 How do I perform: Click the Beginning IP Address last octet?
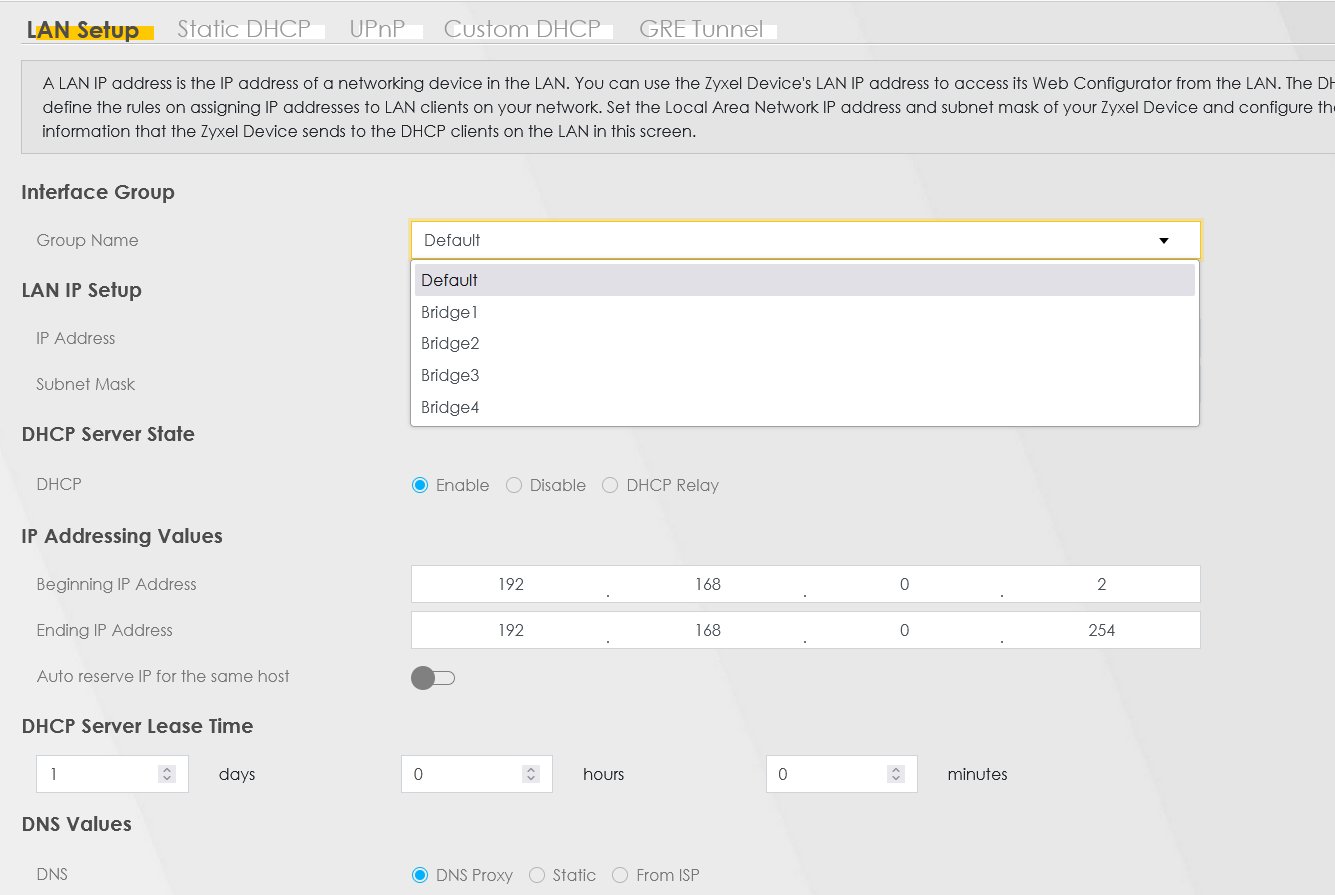click(x=1101, y=584)
